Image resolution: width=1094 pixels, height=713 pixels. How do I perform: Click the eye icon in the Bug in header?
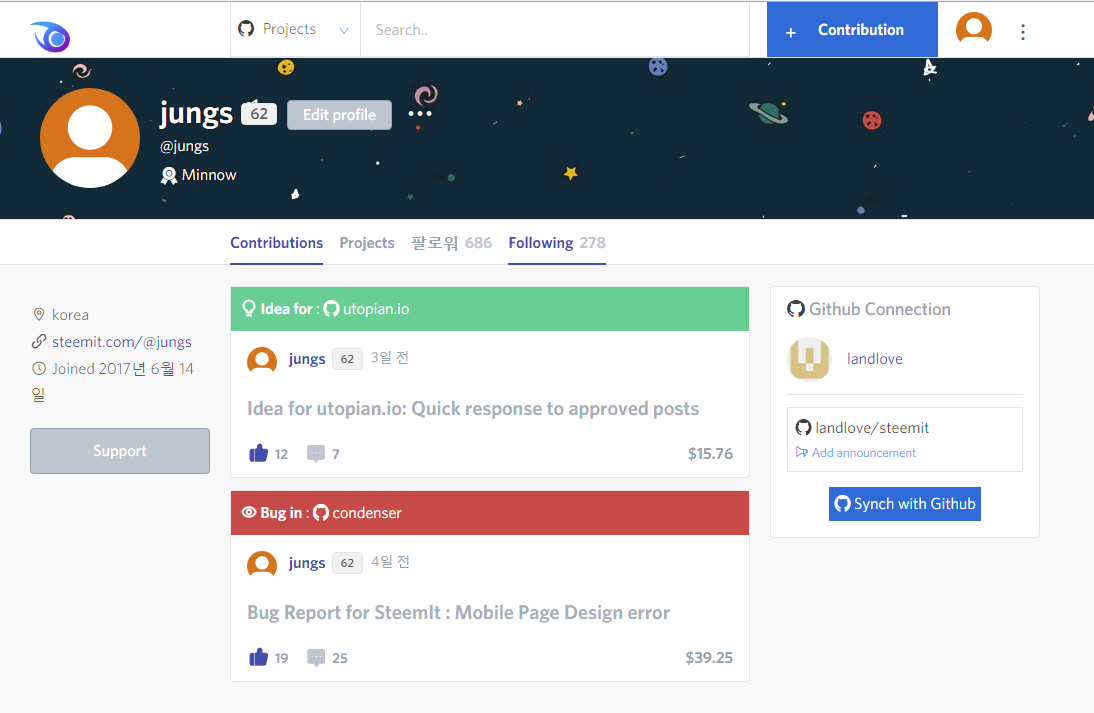coord(249,513)
